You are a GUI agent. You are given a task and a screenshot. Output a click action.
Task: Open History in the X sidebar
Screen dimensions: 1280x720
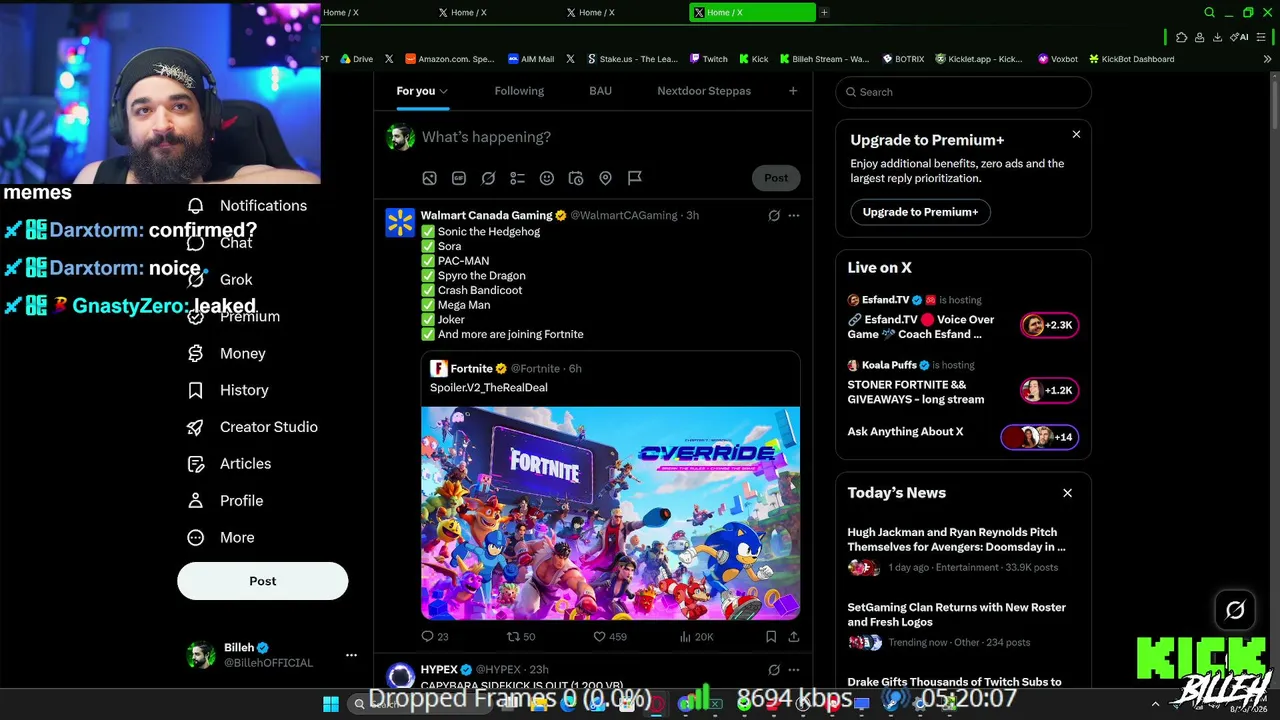(228, 390)
